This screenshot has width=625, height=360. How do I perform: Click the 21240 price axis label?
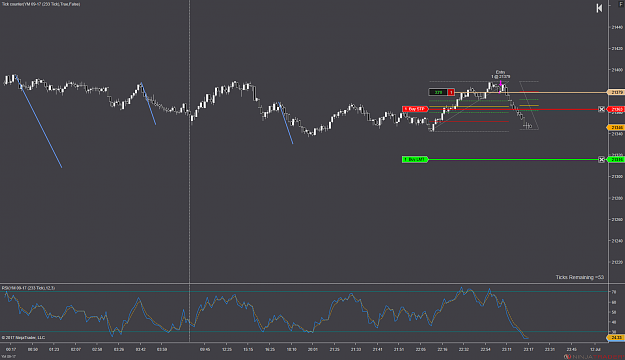click(x=617, y=241)
